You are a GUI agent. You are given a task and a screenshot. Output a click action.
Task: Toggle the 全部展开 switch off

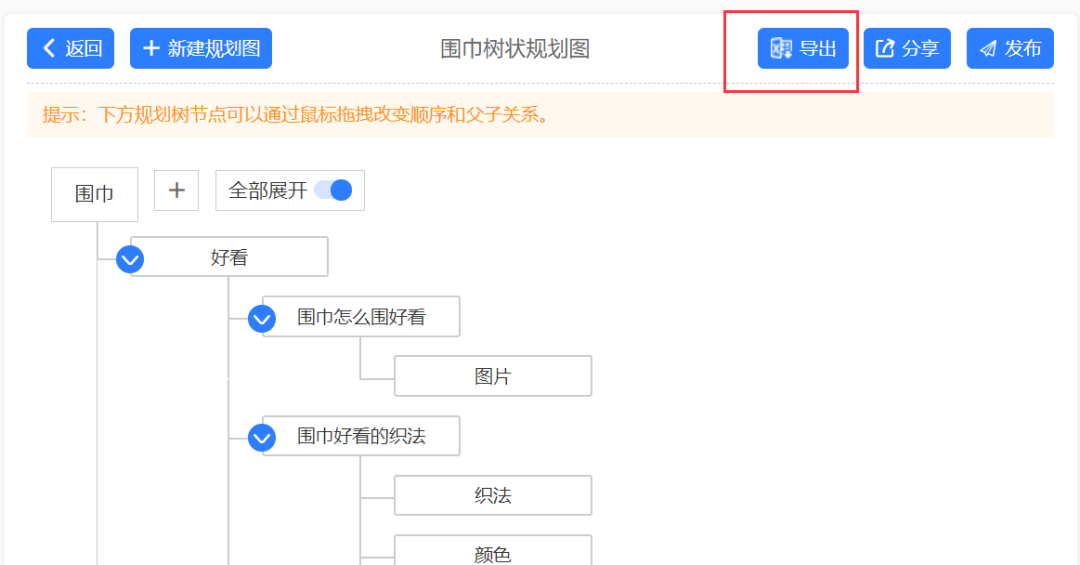coord(333,190)
